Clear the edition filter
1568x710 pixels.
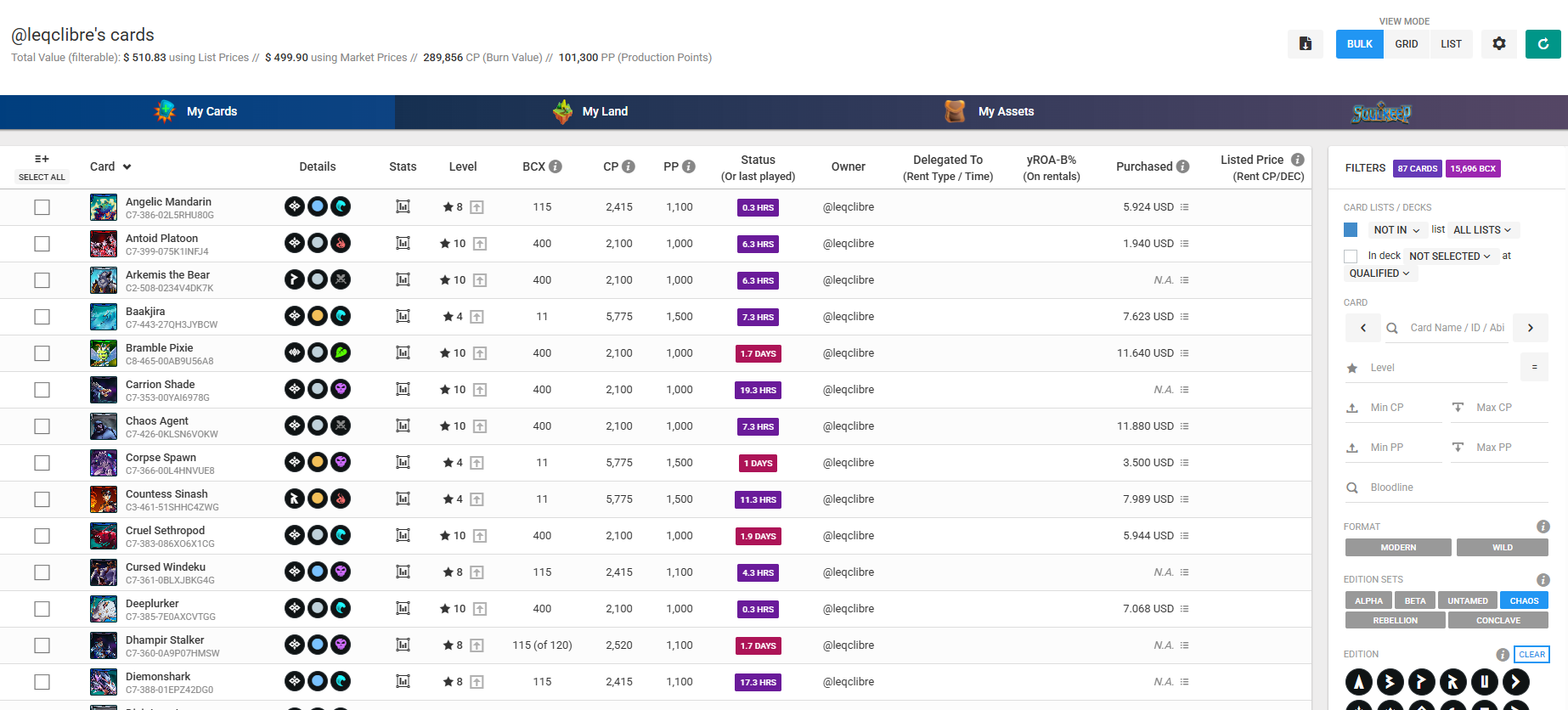[x=1532, y=654]
